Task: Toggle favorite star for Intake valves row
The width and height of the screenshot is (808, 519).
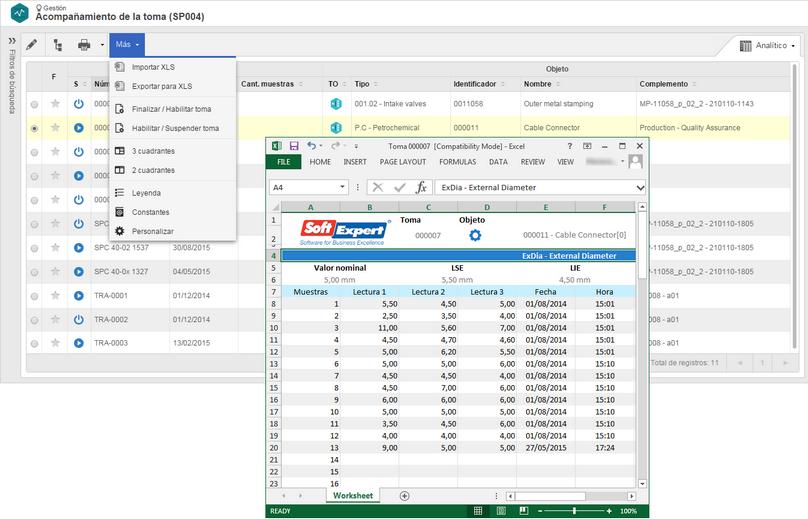Action: click(x=55, y=104)
